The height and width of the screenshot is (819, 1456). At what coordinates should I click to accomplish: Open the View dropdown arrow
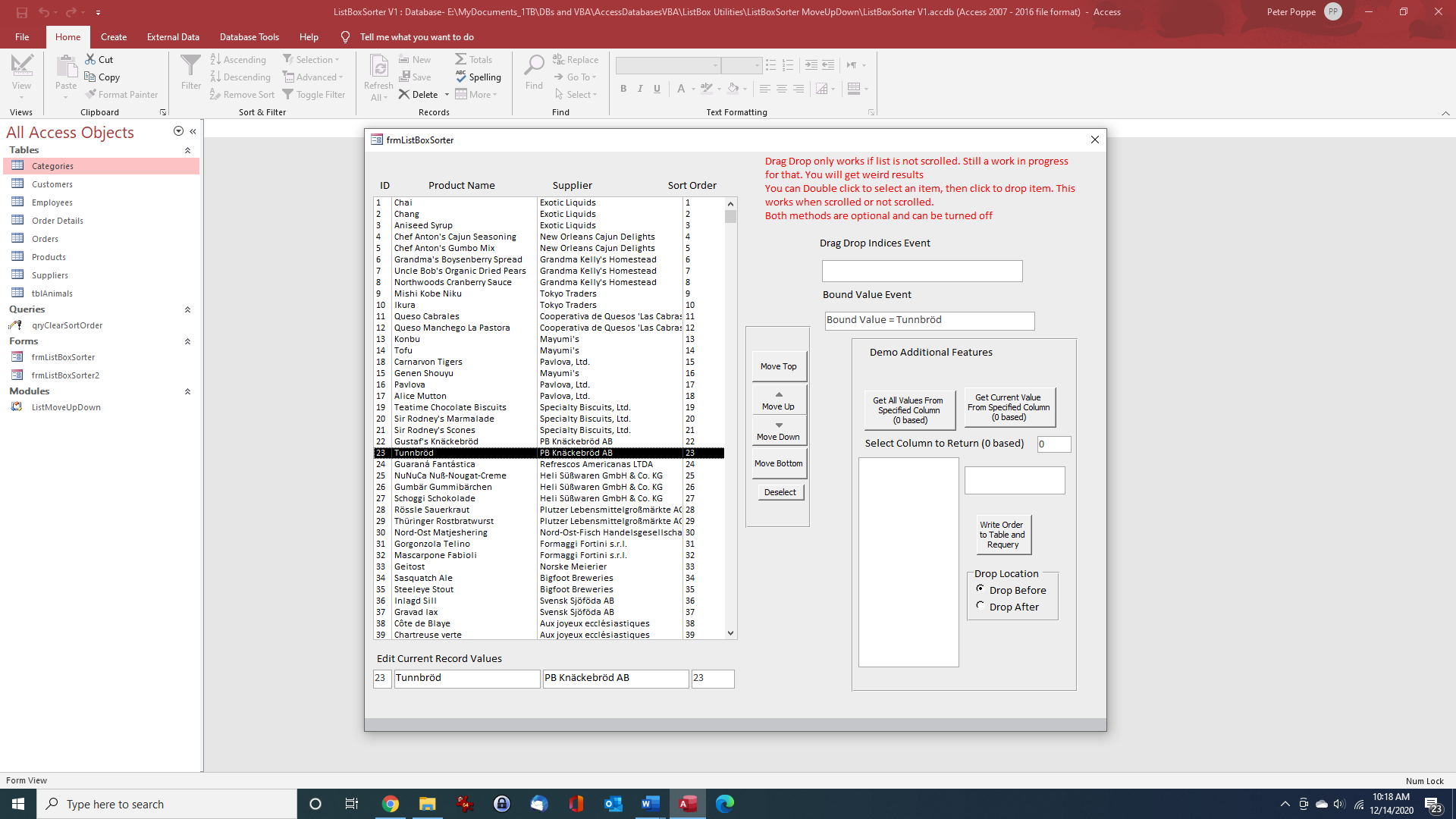pyautogui.click(x=21, y=98)
